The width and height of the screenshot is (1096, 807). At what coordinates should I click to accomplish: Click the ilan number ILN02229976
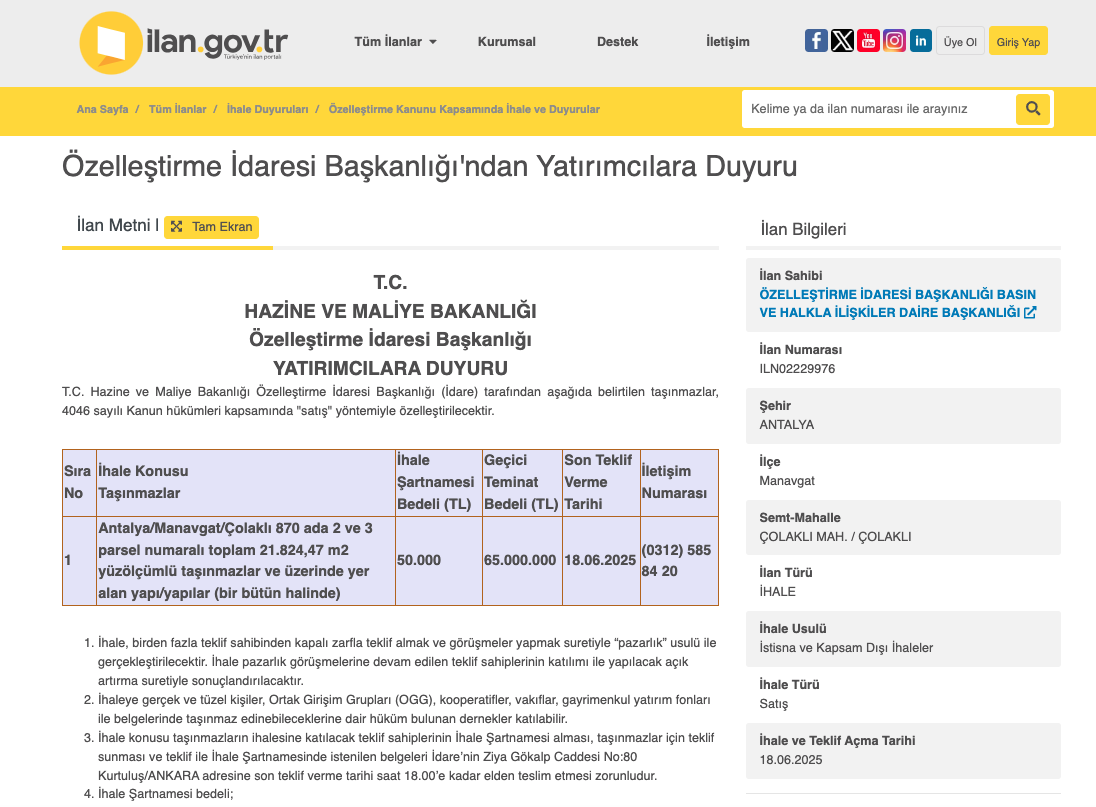pos(797,369)
